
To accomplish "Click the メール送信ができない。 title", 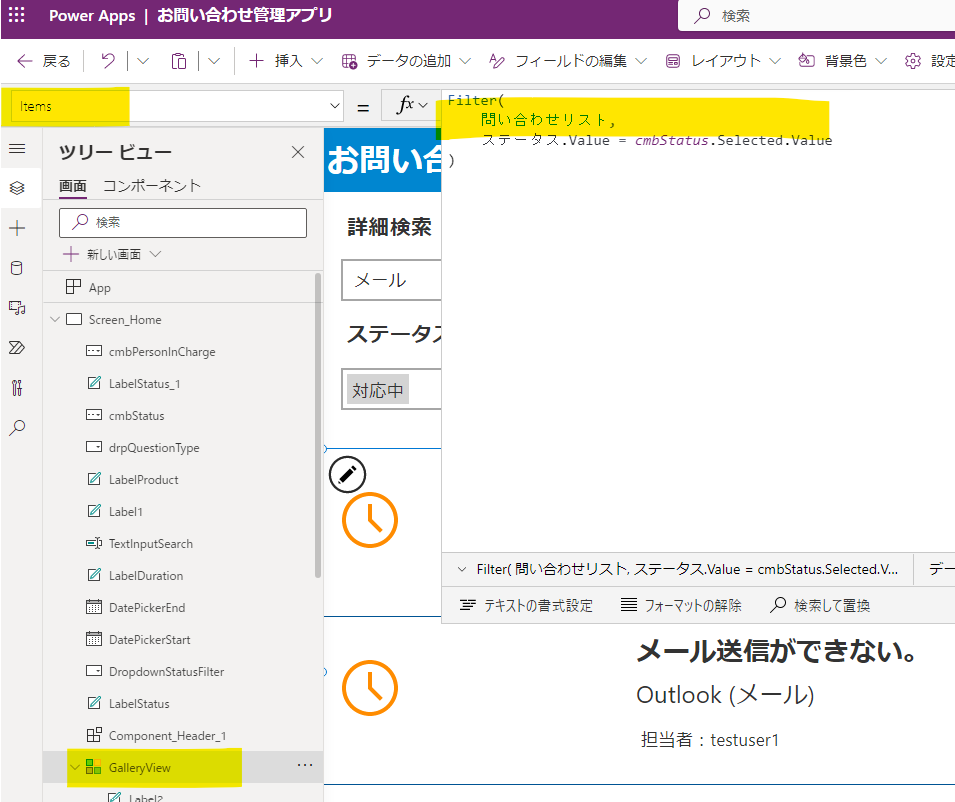I will coord(777,651).
